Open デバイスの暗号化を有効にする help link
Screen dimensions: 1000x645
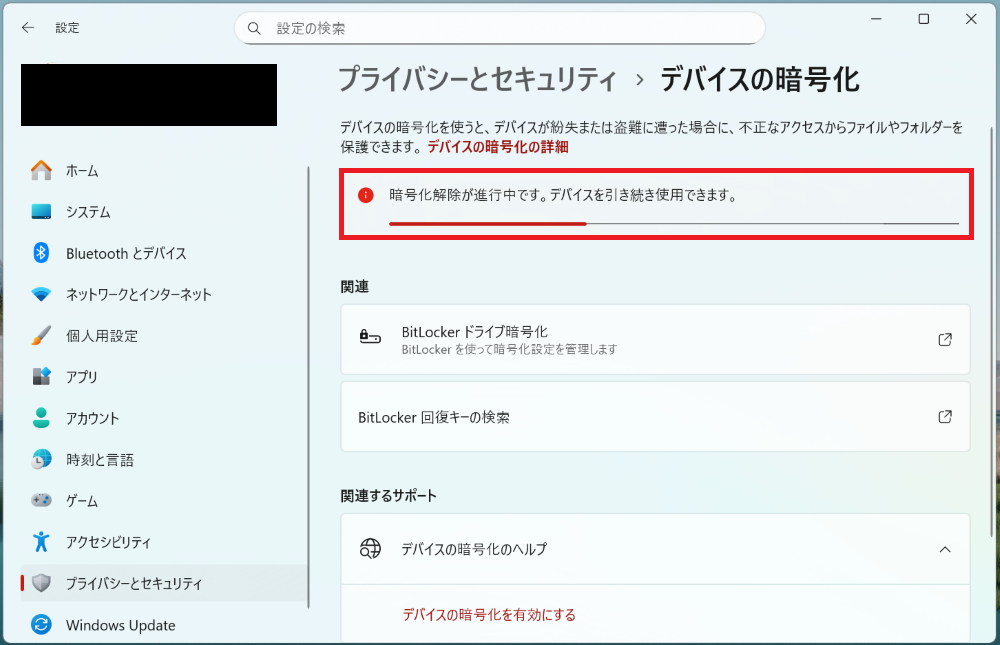click(489, 614)
